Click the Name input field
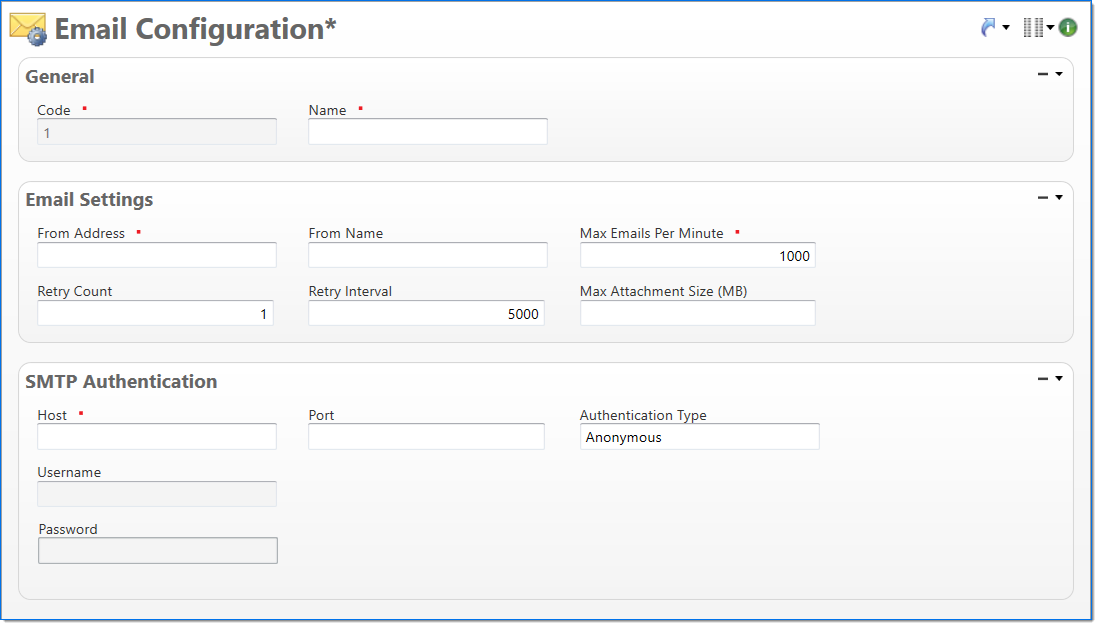 pos(427,132)
